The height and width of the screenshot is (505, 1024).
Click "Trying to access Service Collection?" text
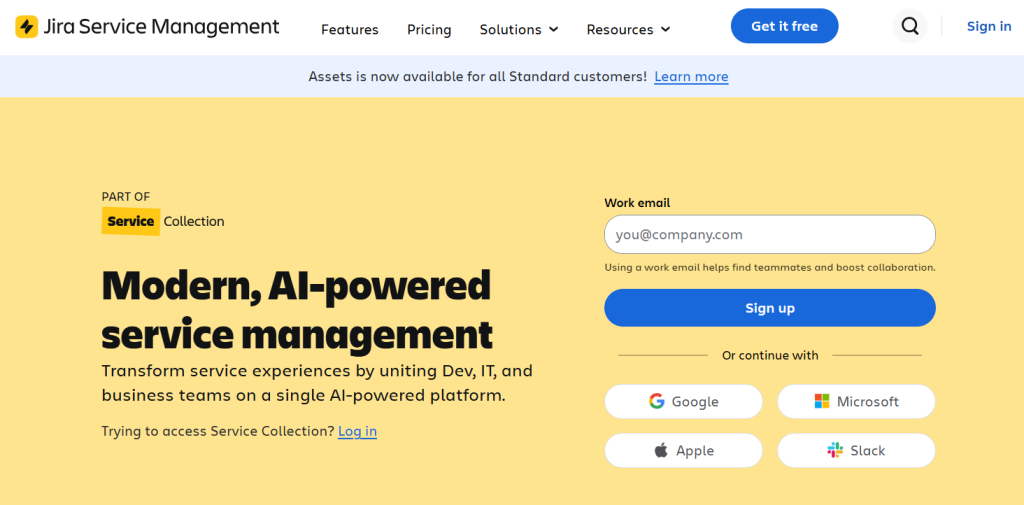pos(218,431)
